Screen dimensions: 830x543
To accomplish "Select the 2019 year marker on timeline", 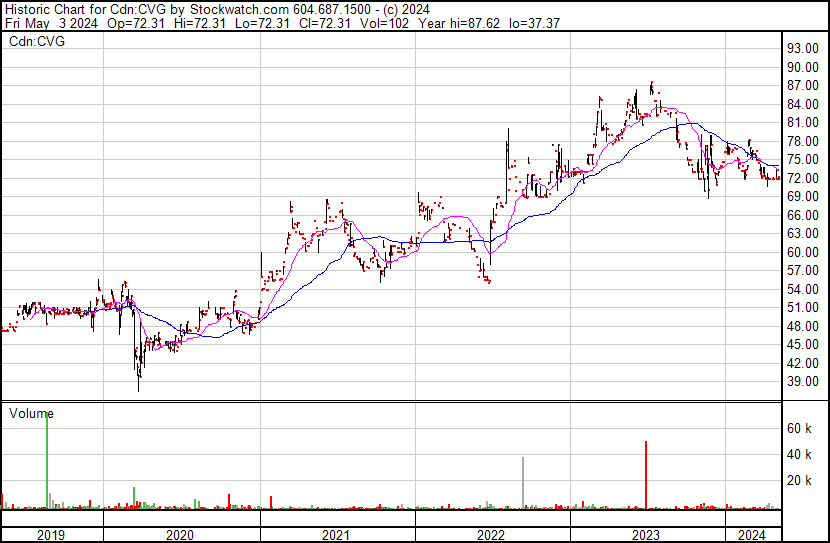I will [x=51, y=535].
